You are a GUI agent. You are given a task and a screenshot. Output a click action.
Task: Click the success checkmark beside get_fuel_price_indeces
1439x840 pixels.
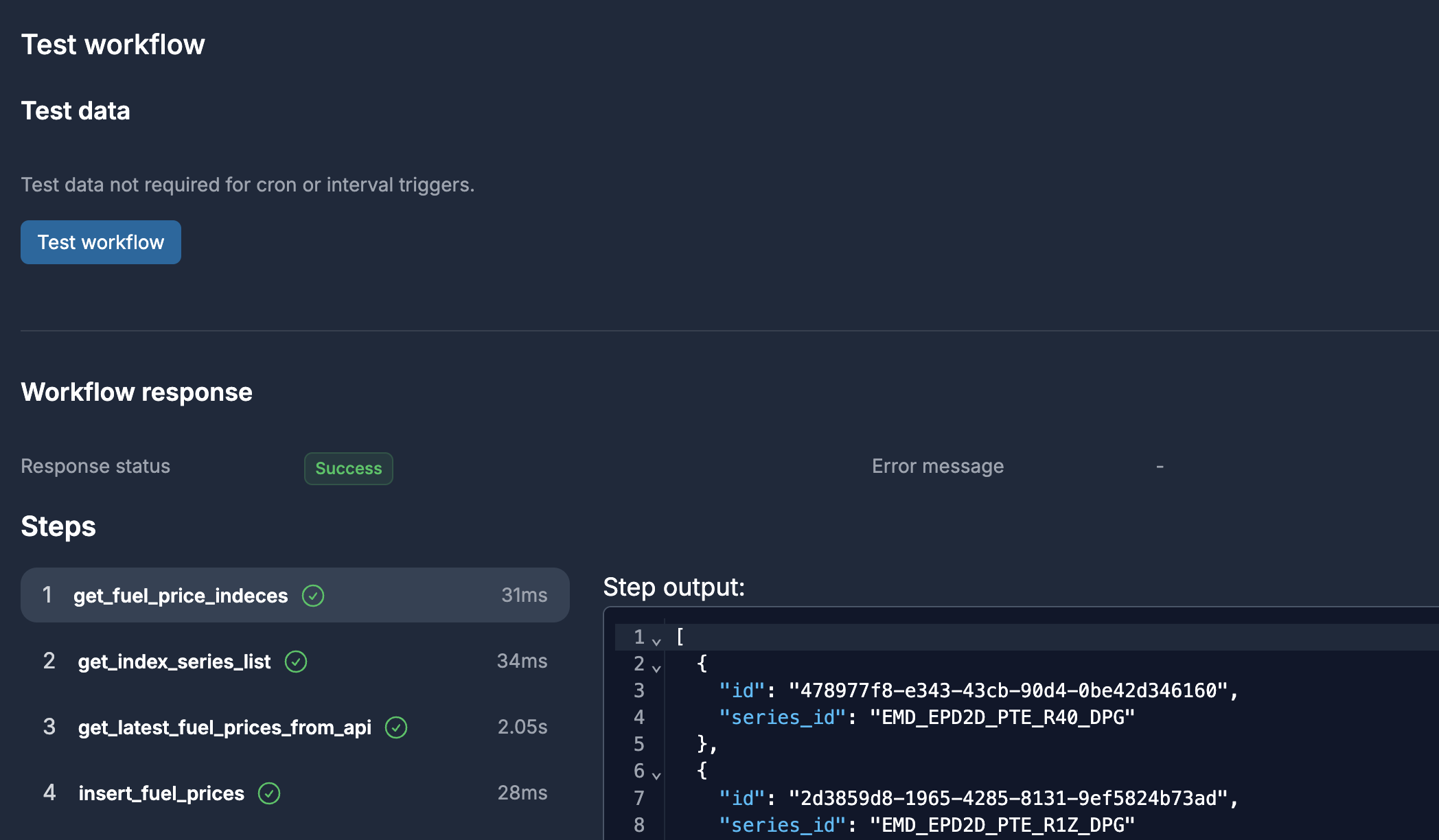click(313, 596)
